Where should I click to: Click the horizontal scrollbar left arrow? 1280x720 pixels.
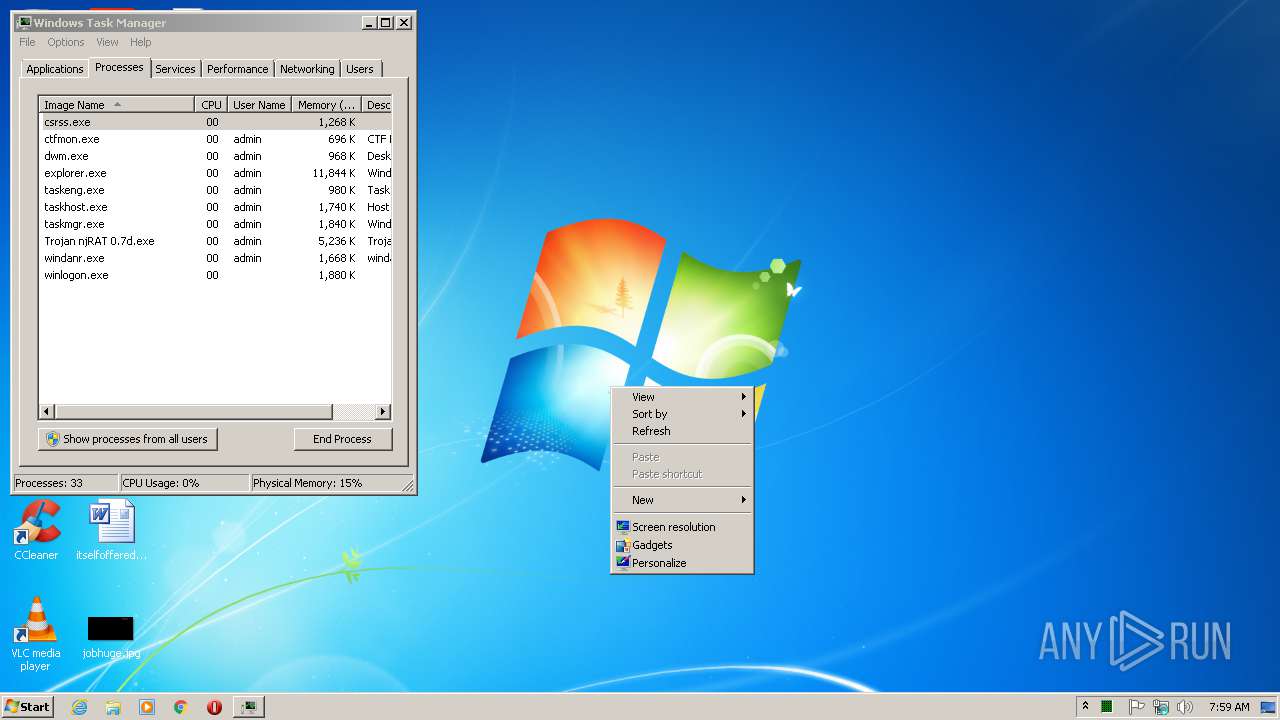point(47,412)
